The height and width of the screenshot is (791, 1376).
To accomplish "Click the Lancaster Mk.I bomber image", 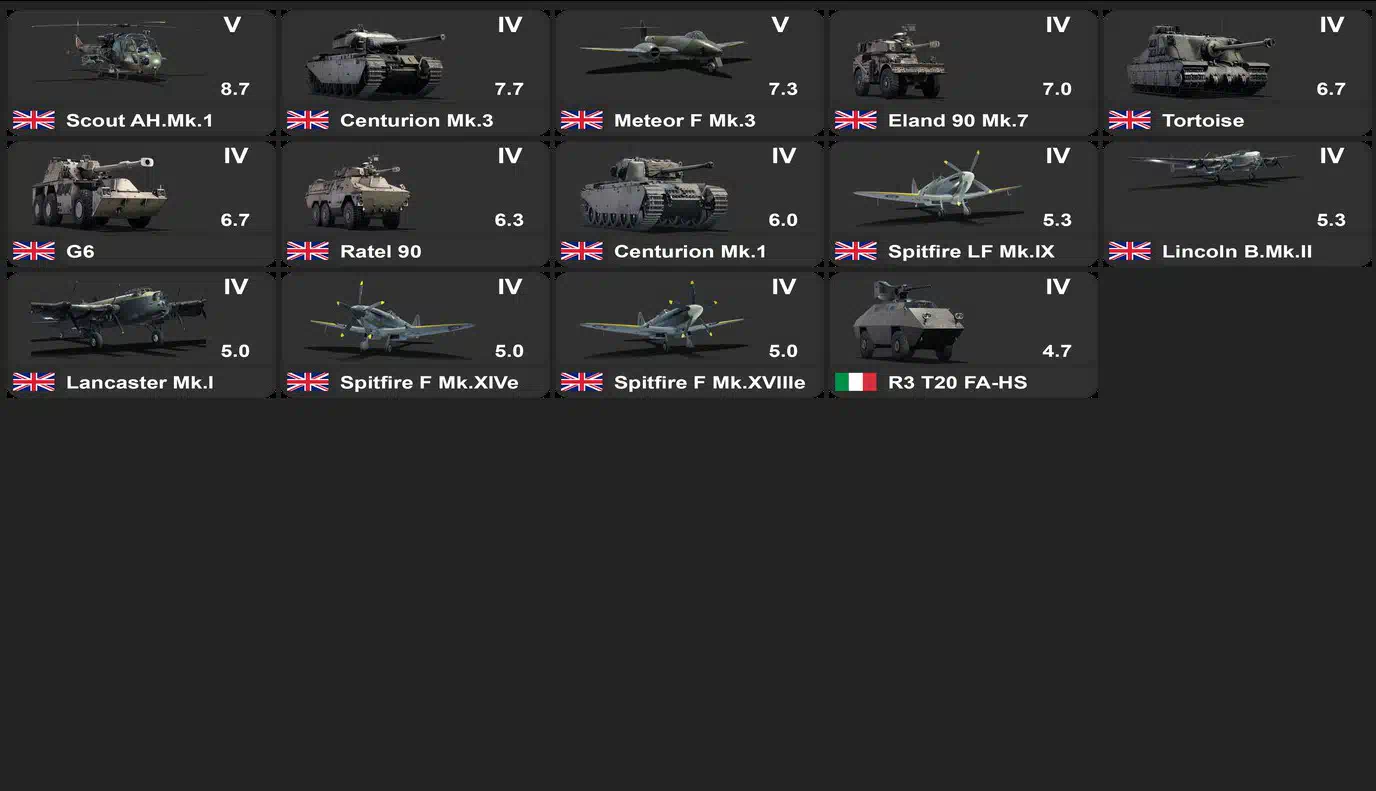I will click(117, 315).
